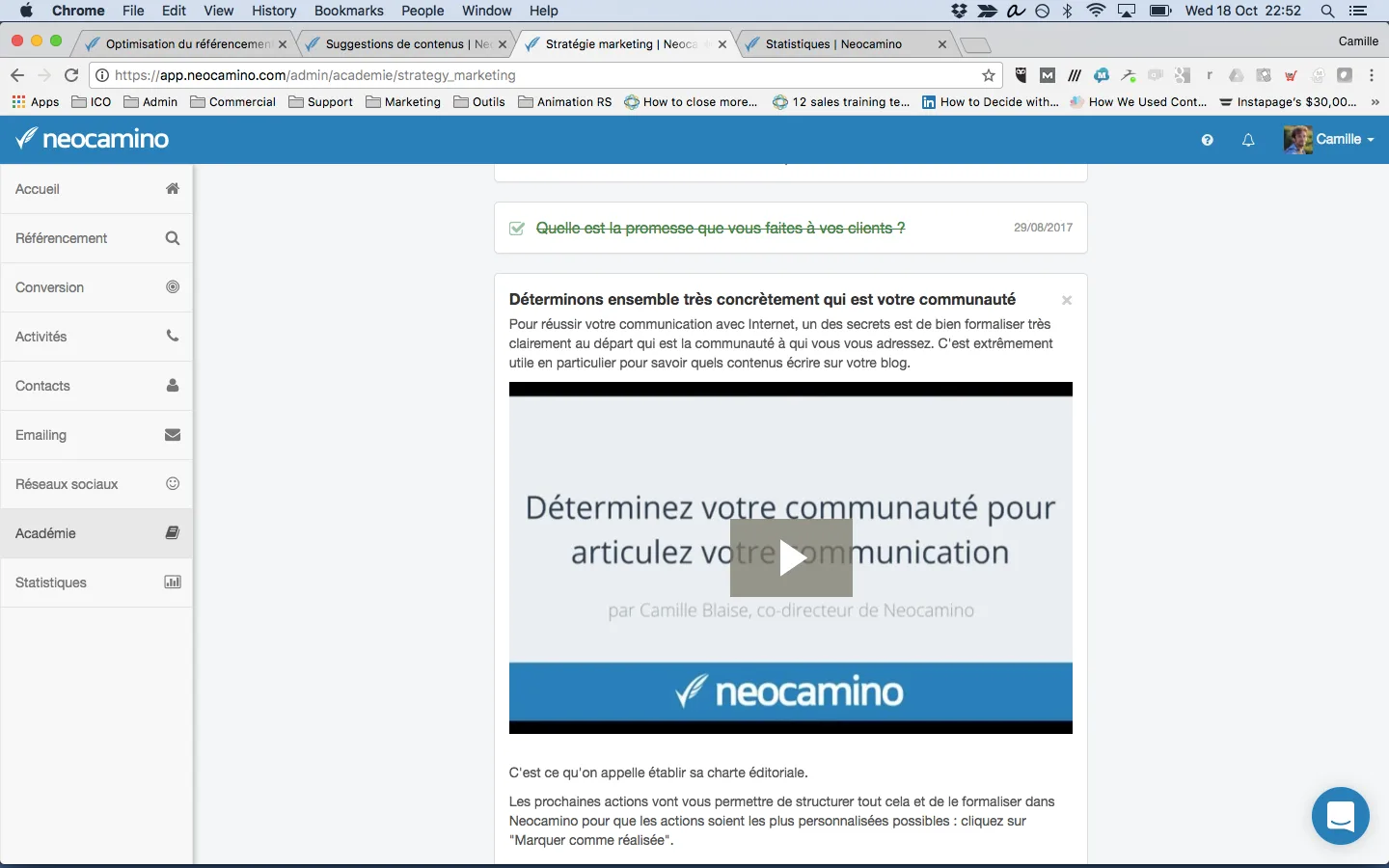
Task: Open Référencement search icon in sidebar
Action: click(173, 238)
